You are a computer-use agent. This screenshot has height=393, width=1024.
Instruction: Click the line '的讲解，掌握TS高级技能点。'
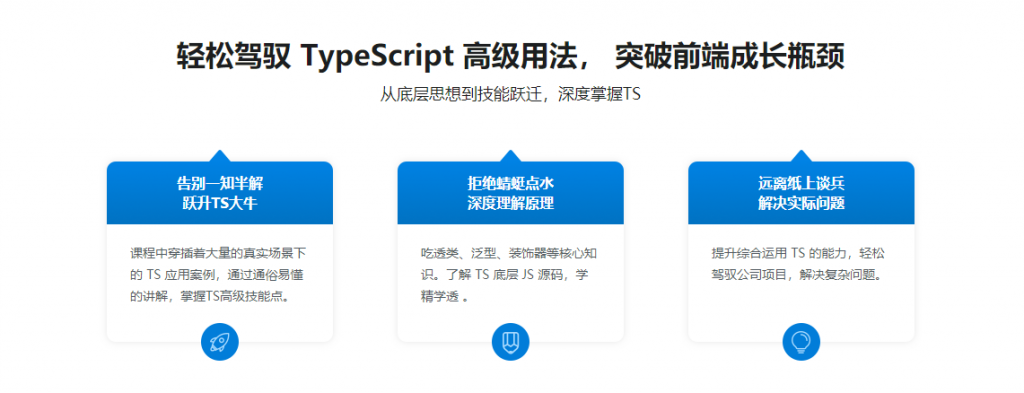point(210,296)
